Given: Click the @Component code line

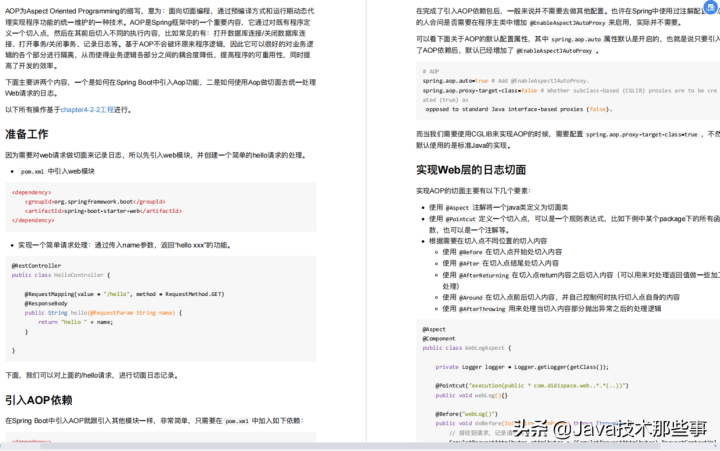Looking at the screenshot, I should 439,339.
